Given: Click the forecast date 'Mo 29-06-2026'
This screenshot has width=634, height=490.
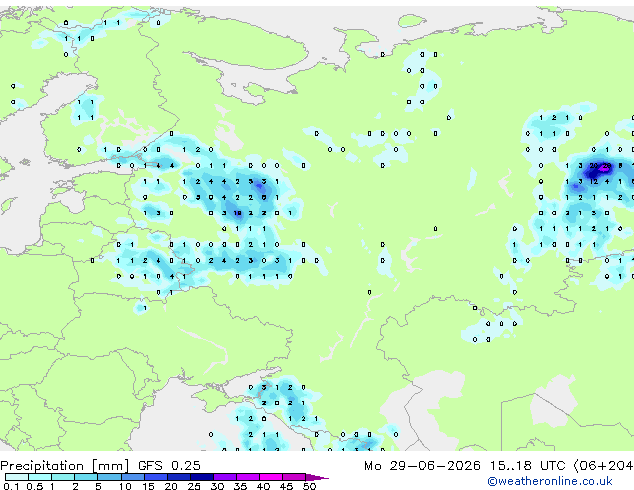Looking at the screenshot, I should coord(422,466).
